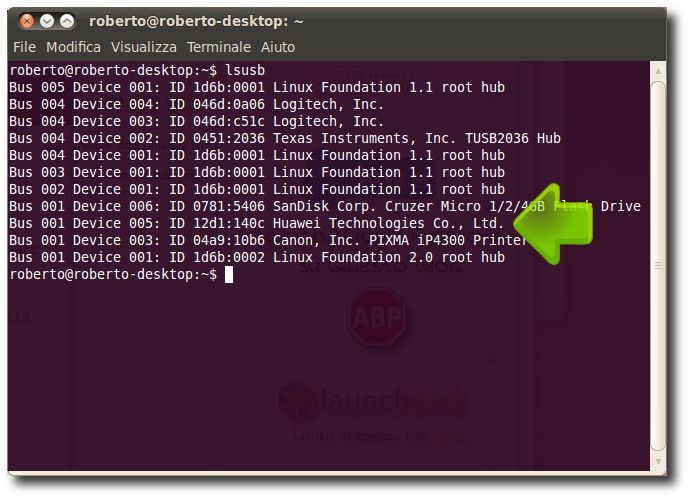Click the SanDisk Cruzer Micro line
The width and height of the screenshot is (690, 499).
(x=325, y=206)
